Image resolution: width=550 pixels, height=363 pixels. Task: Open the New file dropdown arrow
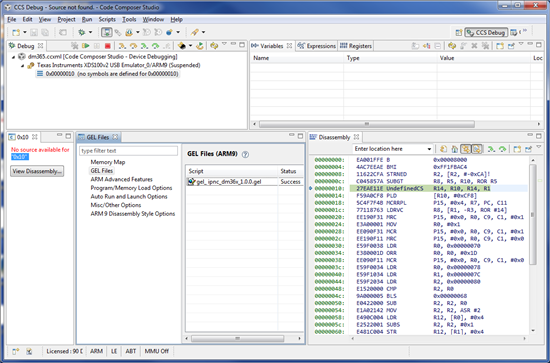[25, 32]
